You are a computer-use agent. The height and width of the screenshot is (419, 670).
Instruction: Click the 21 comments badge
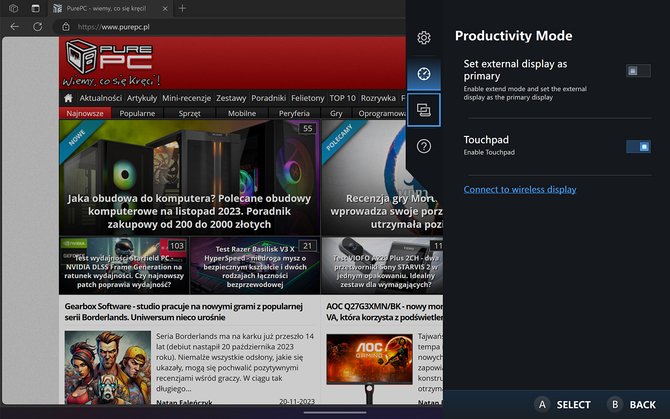click(x=308, y=246)
